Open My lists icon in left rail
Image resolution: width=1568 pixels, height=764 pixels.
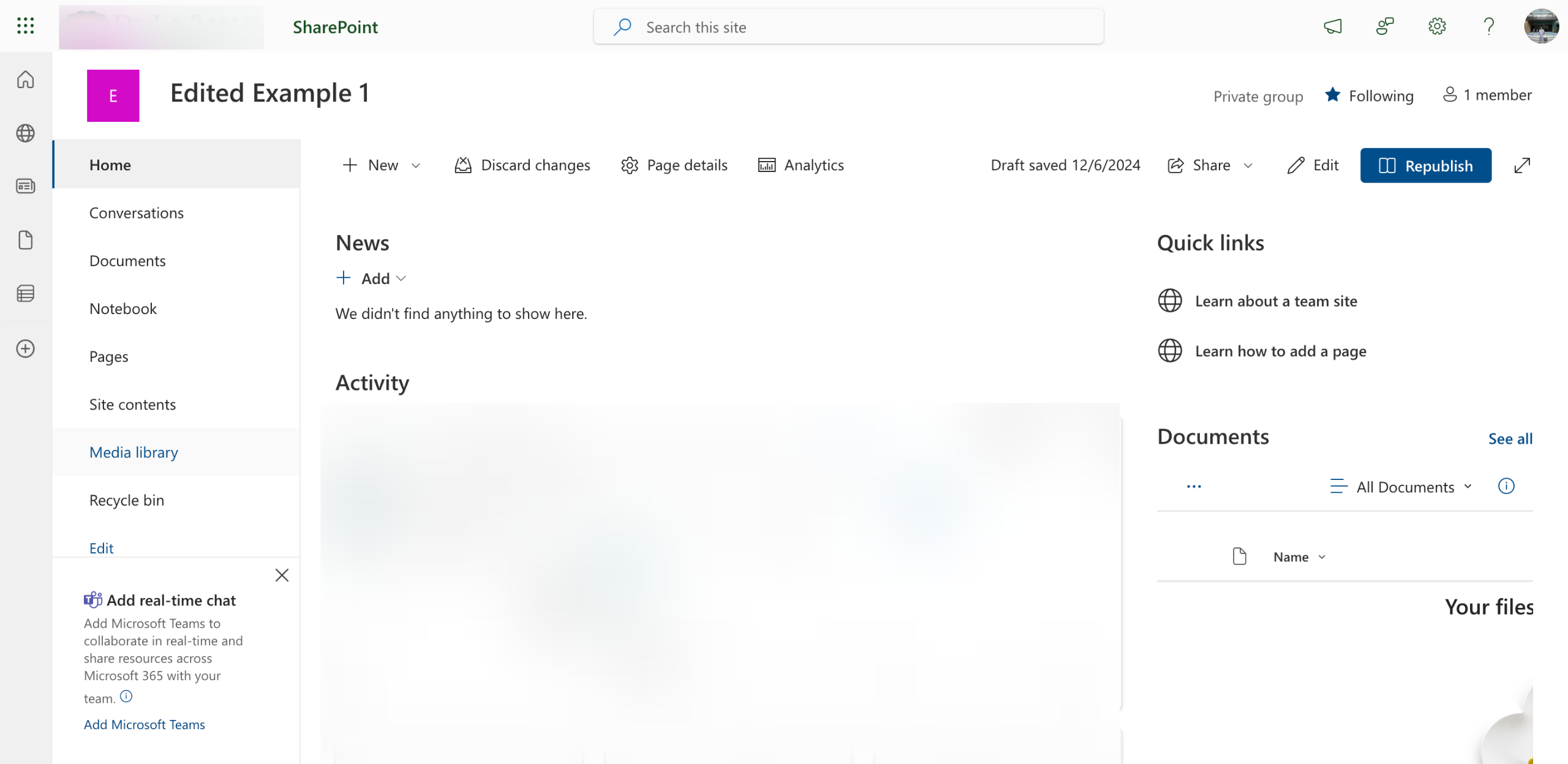click(25, 294)
